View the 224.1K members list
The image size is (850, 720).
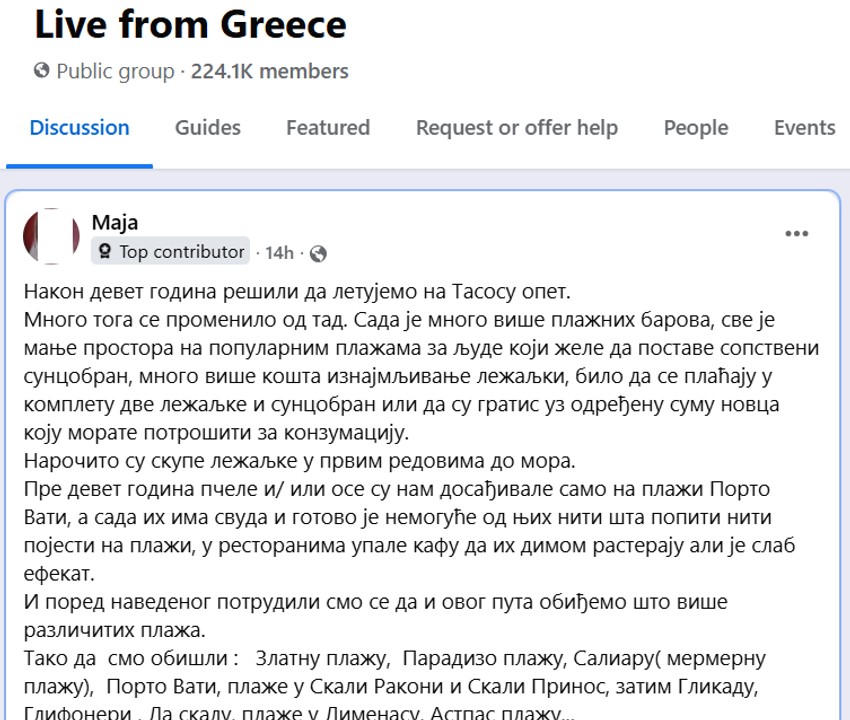point(270,71)
